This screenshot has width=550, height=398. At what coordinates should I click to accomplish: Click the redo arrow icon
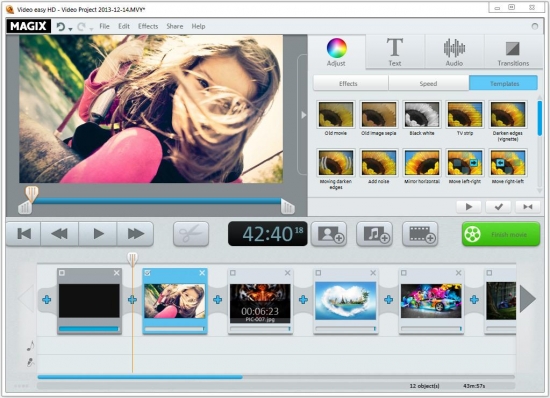(x=81, y=27)
